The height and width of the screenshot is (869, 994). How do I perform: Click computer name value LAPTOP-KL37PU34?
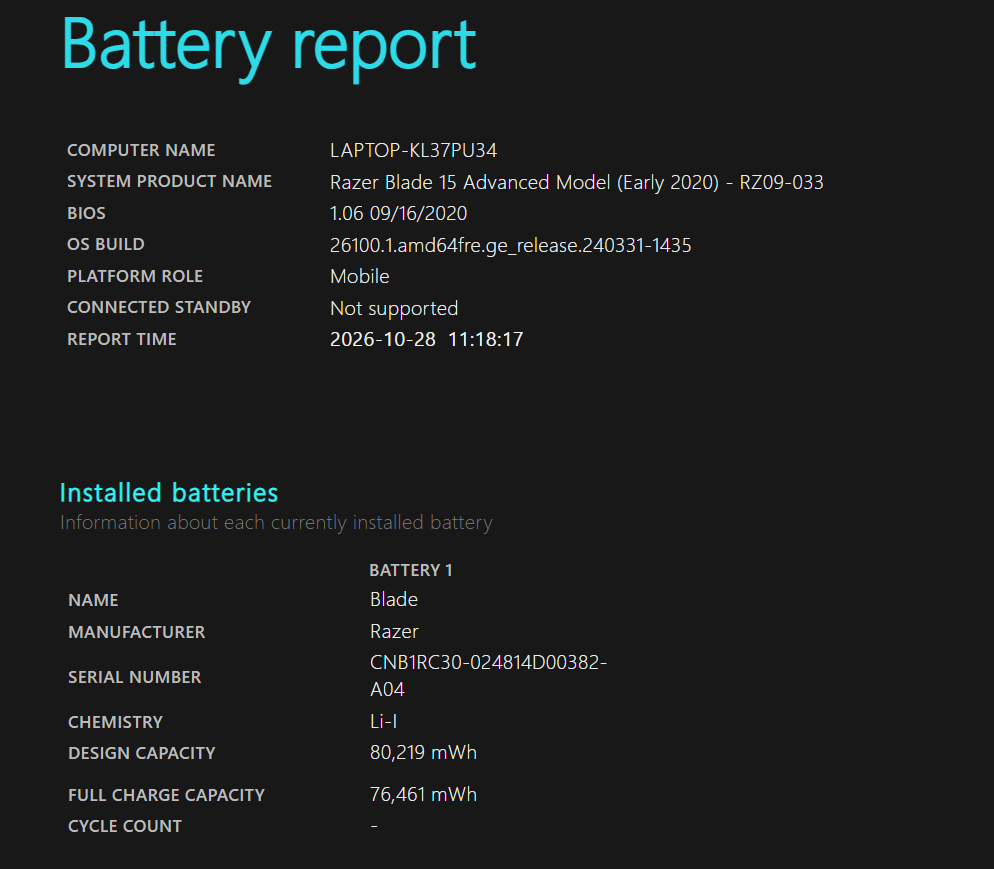(x=413, y=150)
